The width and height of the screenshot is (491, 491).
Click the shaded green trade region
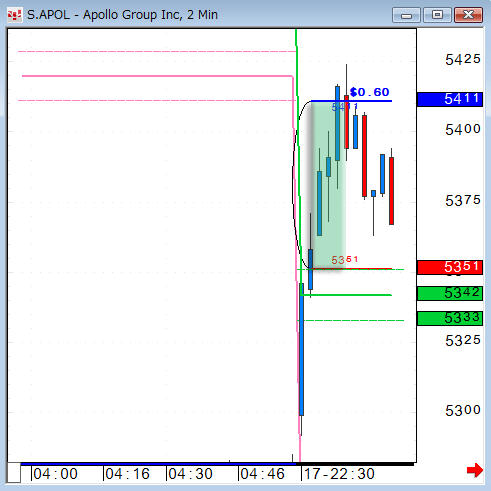(x=328, y=185)
